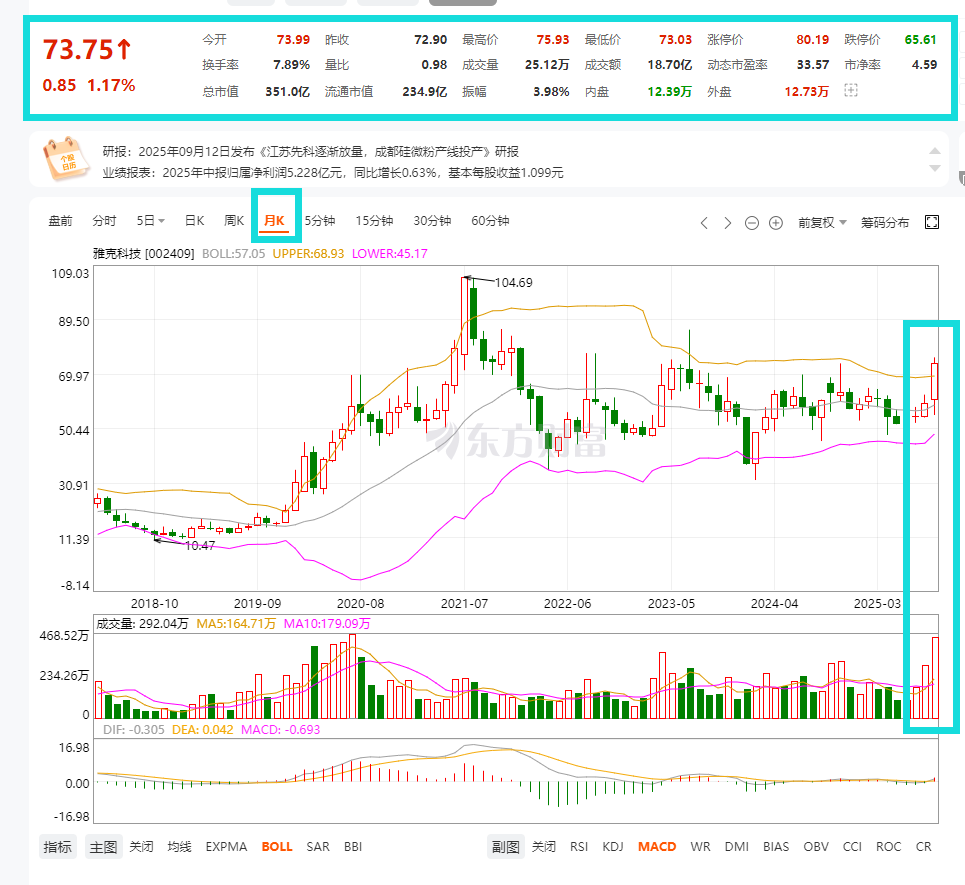The height and width of the screenshot is (885, 965).
Task: Enable 均线 main indicator
Action: point(179,847)
